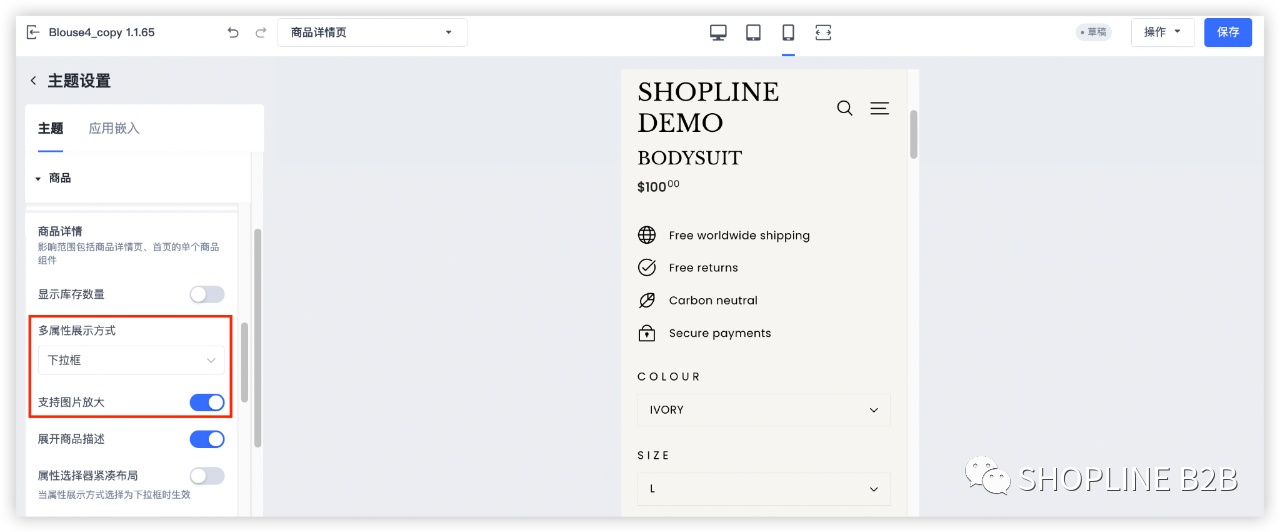This screenshot has width=1280, height=532.
Task: Toggle 显示库存数量 switch
Action: (207, 294)
